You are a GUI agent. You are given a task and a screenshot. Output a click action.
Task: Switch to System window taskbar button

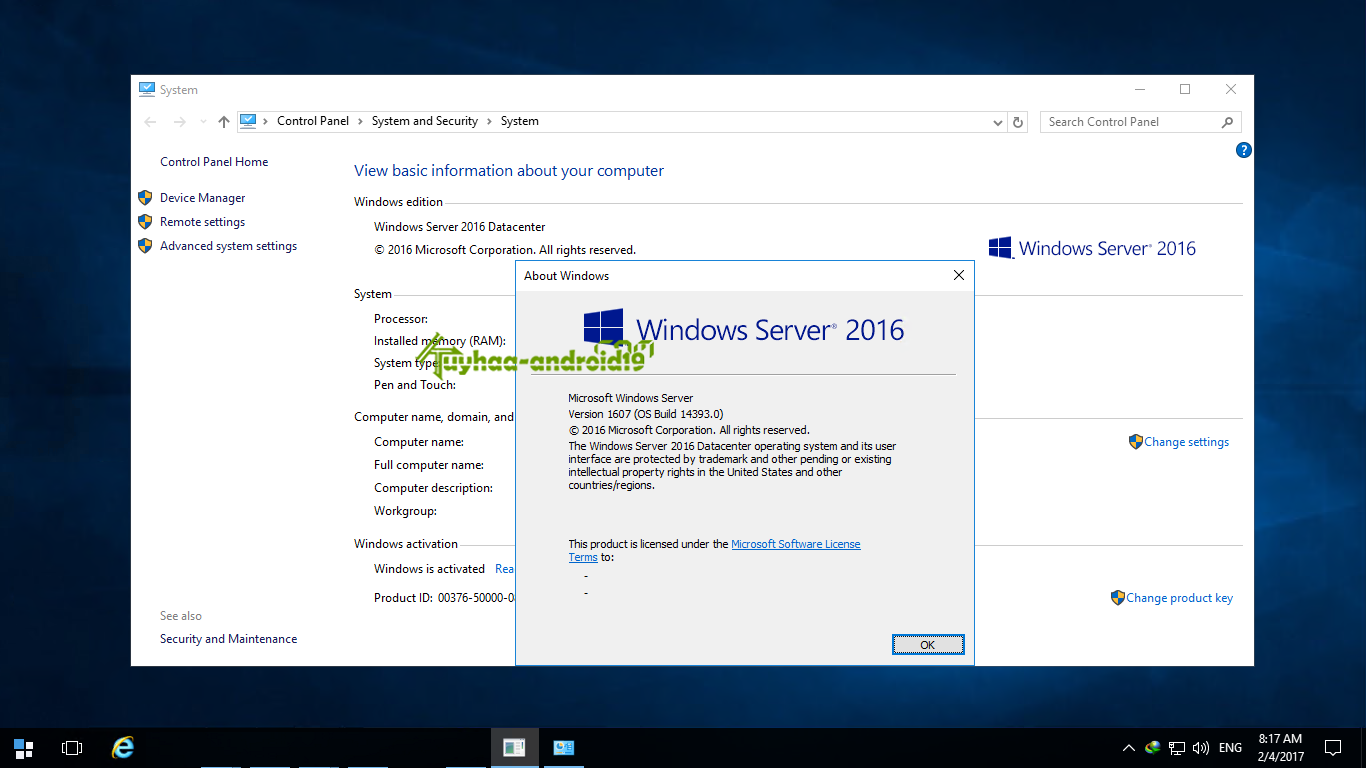coord(564,748)
